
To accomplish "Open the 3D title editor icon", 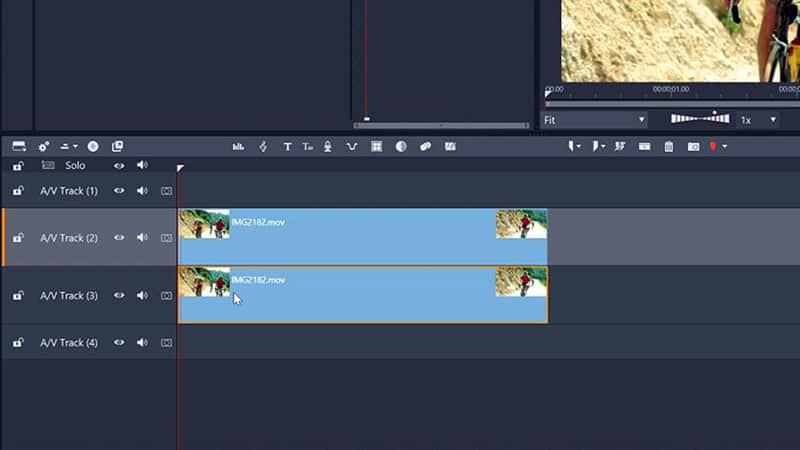I will point(308,147).
